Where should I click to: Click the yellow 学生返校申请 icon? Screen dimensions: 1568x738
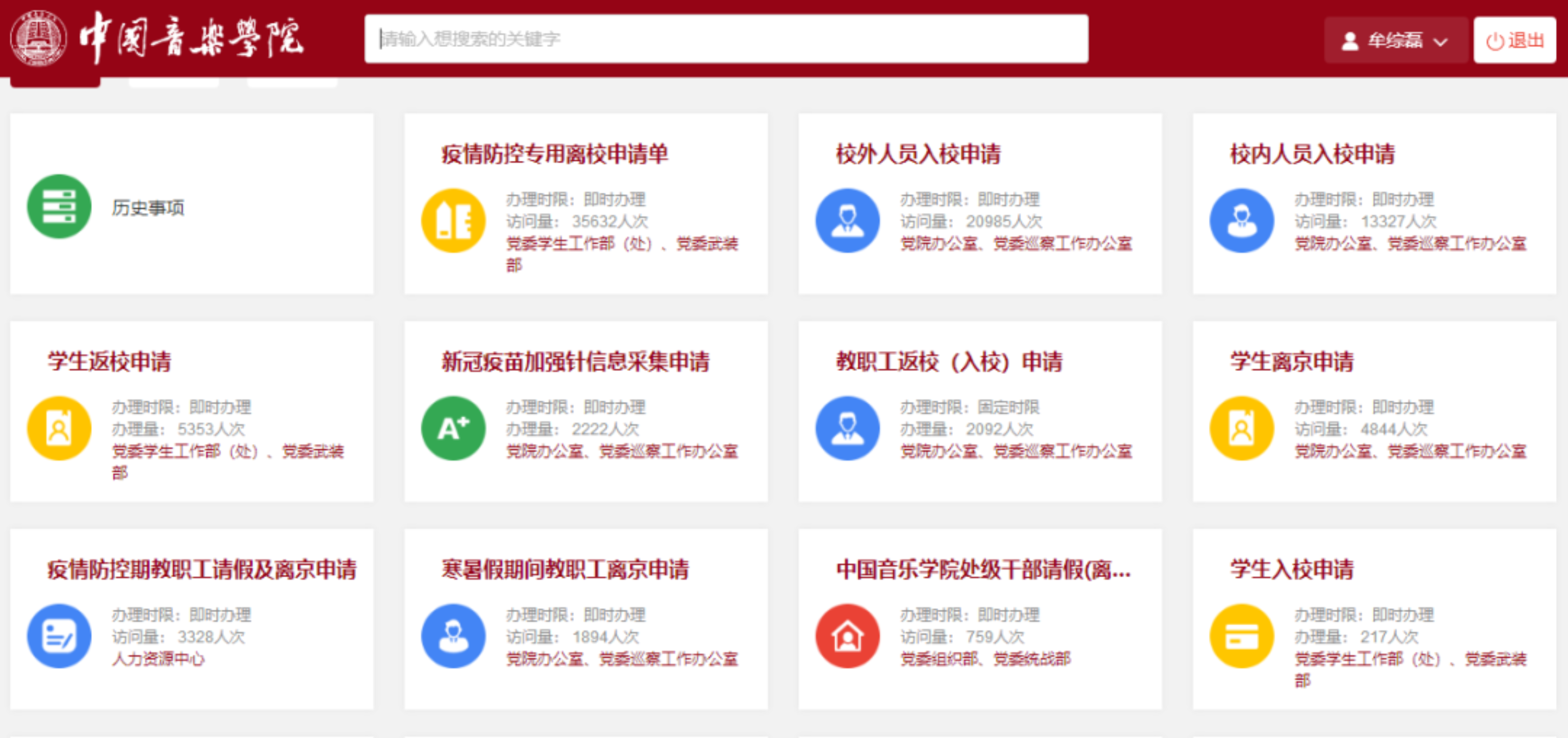click(x=59, y=428)
